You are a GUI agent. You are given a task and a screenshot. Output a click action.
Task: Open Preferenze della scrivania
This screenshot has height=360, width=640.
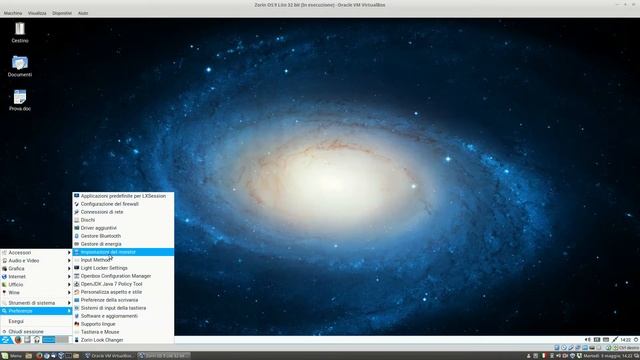coord(123,300)
